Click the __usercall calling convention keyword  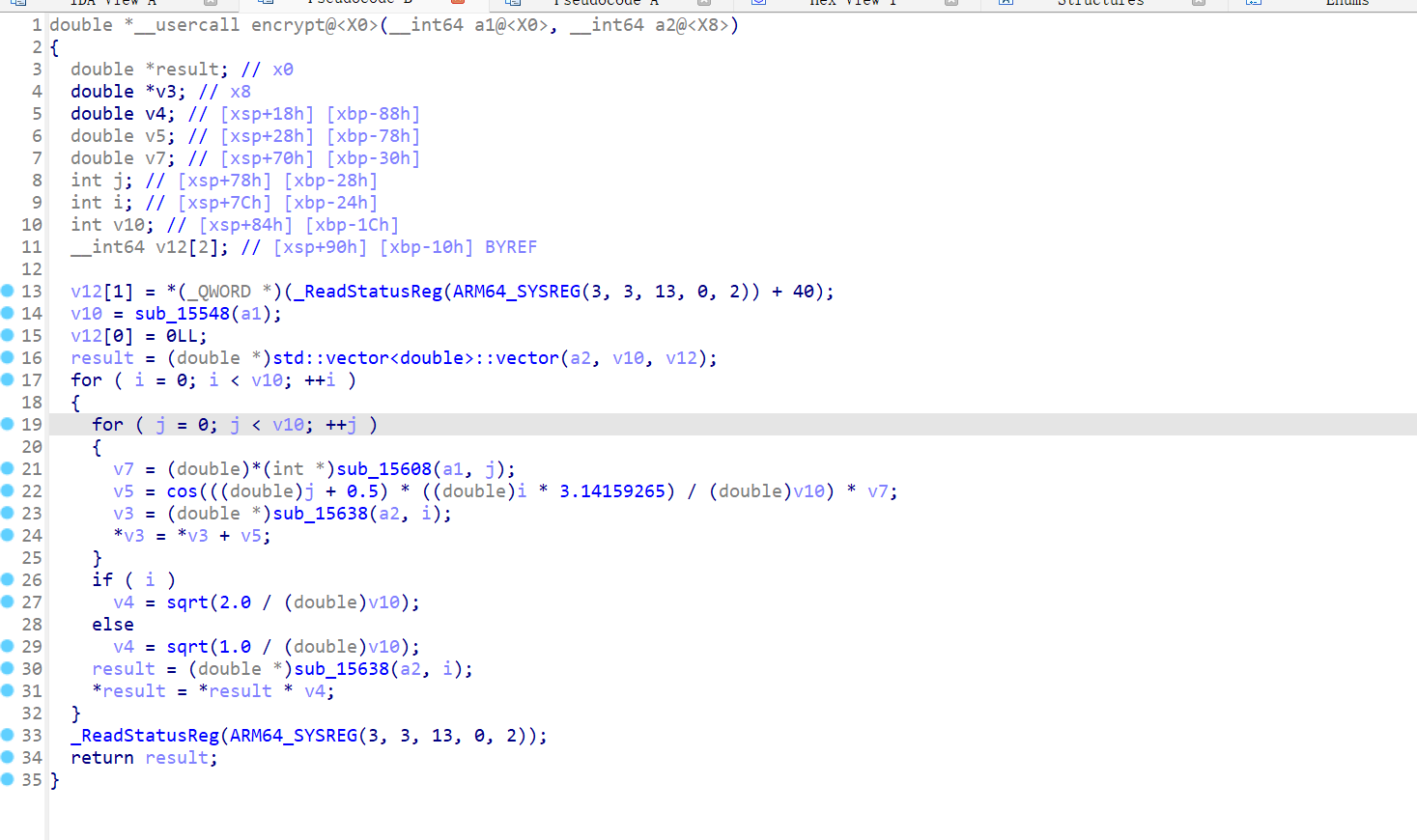tap(187, 25)
